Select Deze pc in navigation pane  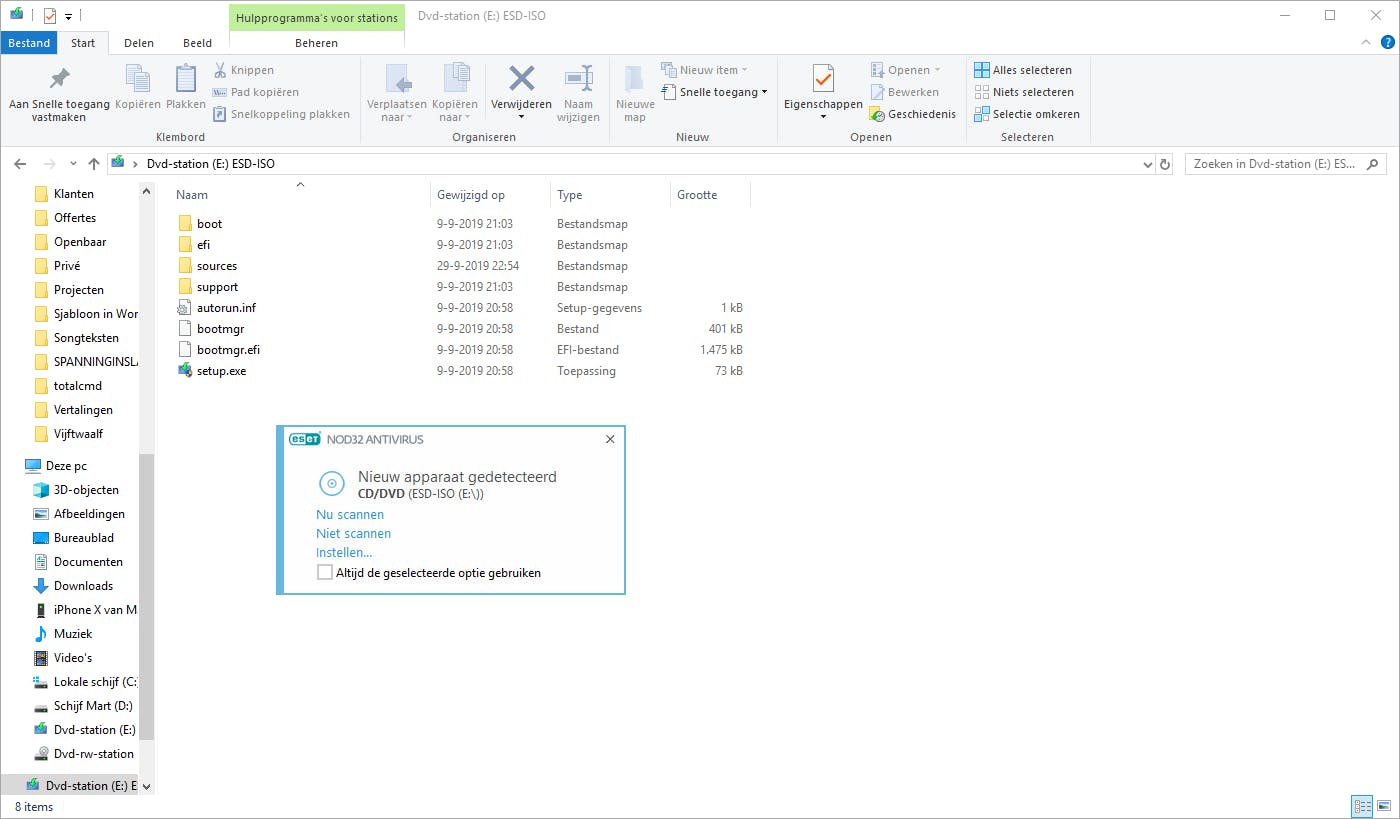pyautogui.click(x=66, y=466)
